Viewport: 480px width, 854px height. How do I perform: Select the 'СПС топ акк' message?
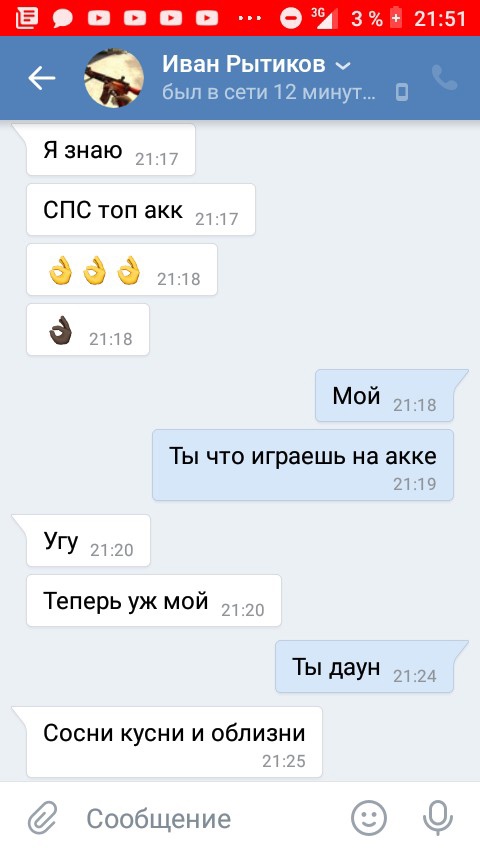point(141,210)
